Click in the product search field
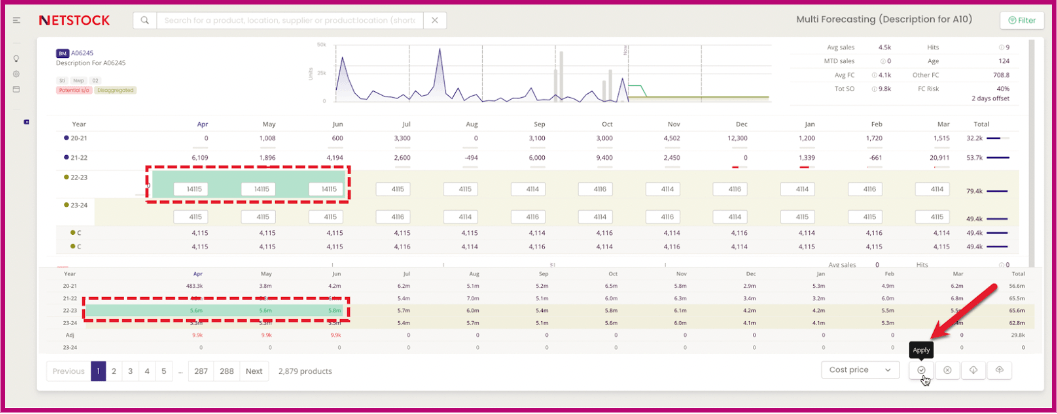The image size is (1057, 414). point(290,20)
